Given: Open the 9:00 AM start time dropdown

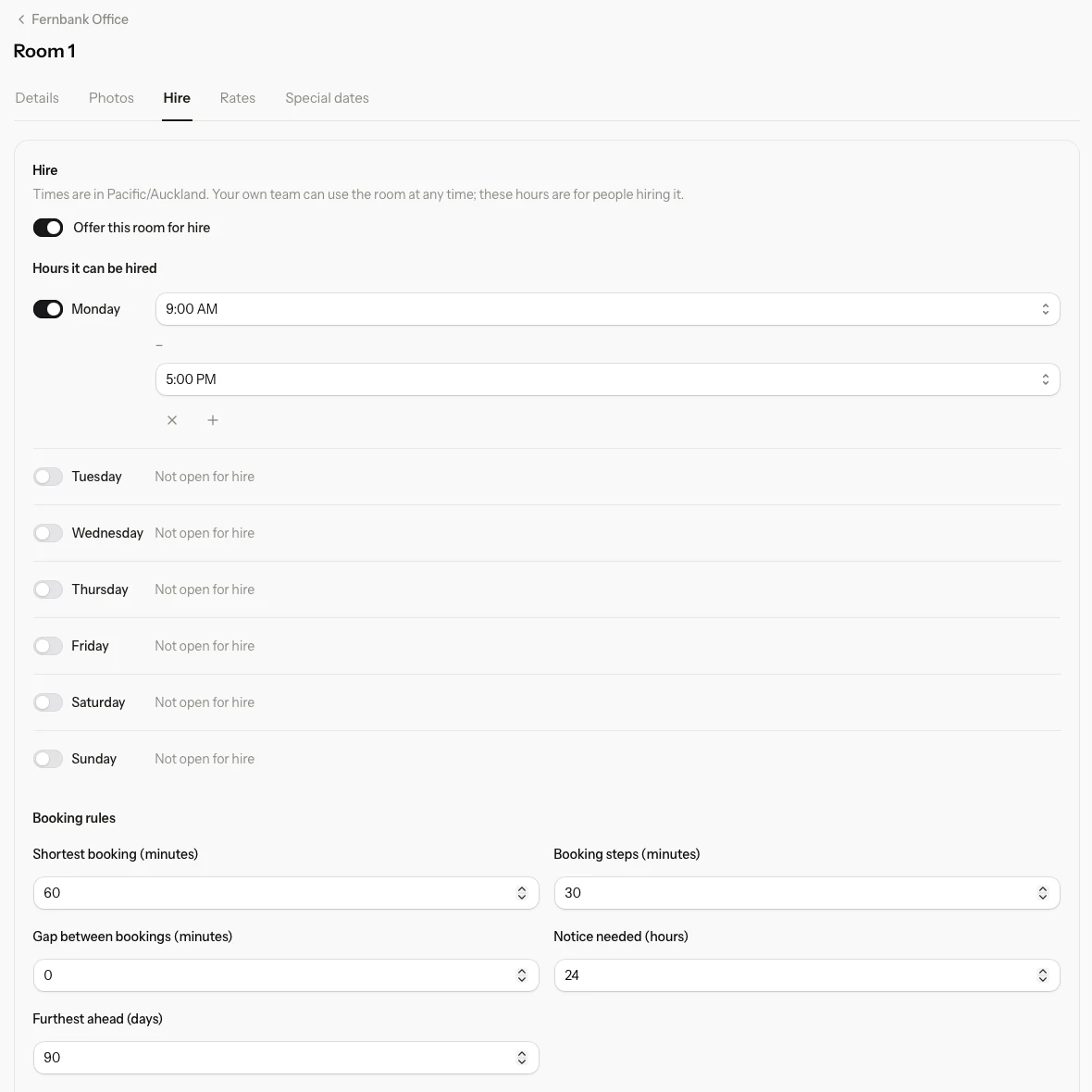Looking at the screenshot, I should click(x=607, y=309).
